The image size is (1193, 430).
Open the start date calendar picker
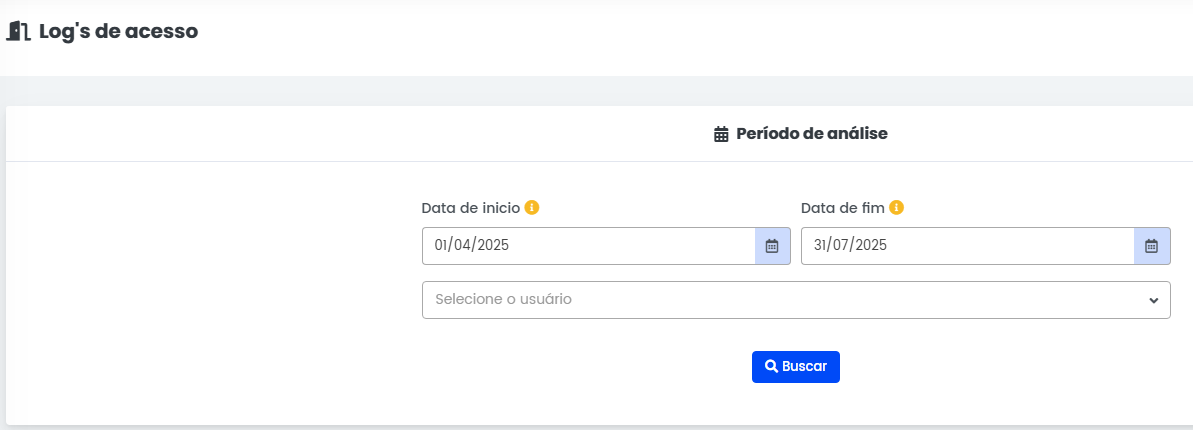pos(772,246)
